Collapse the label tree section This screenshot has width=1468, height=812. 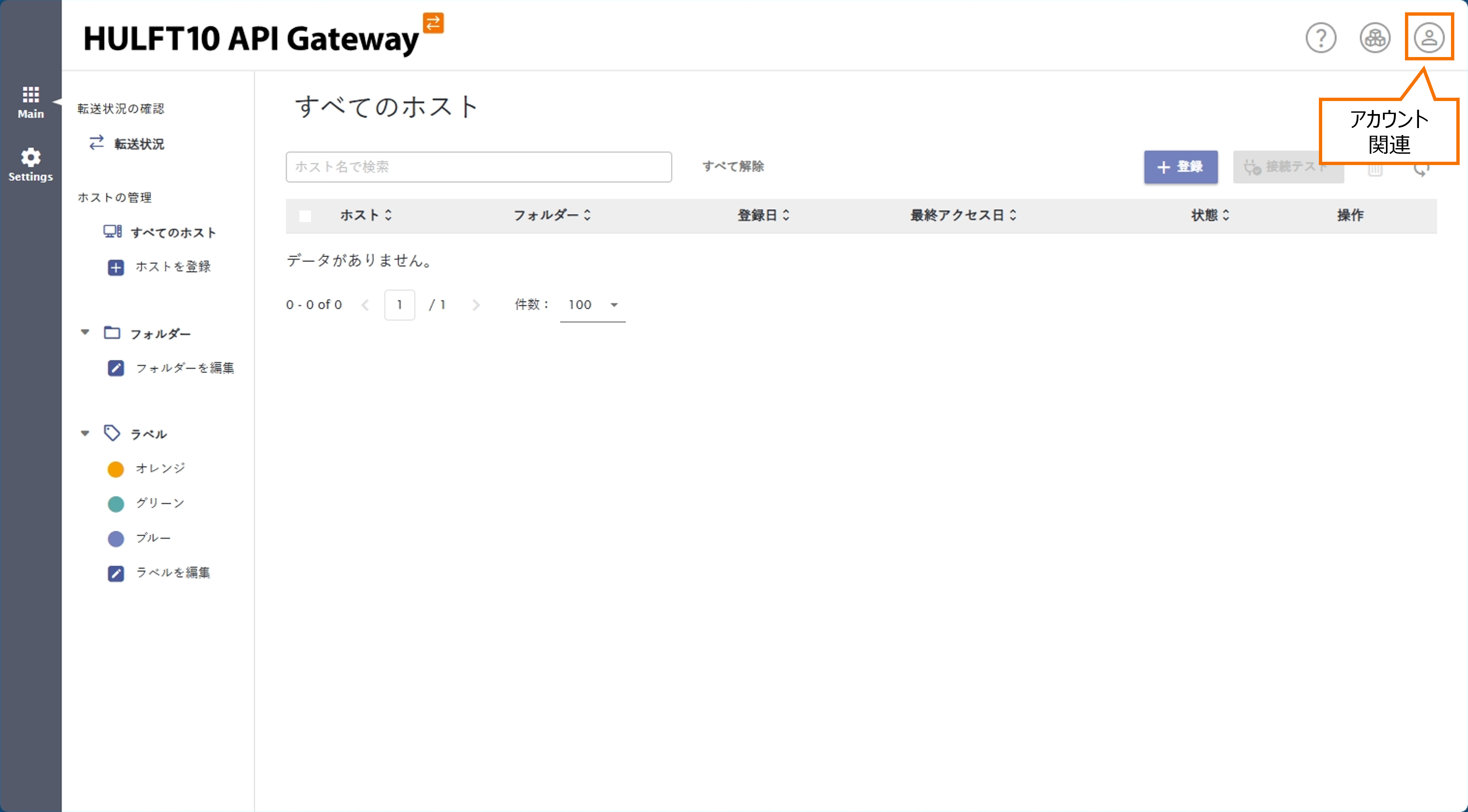(85, 433)
